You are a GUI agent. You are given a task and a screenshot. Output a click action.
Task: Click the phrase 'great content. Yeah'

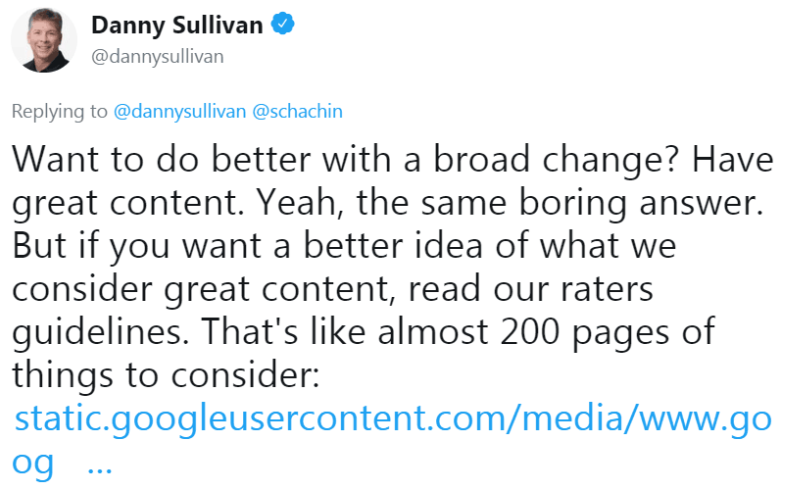pos(174,204)
